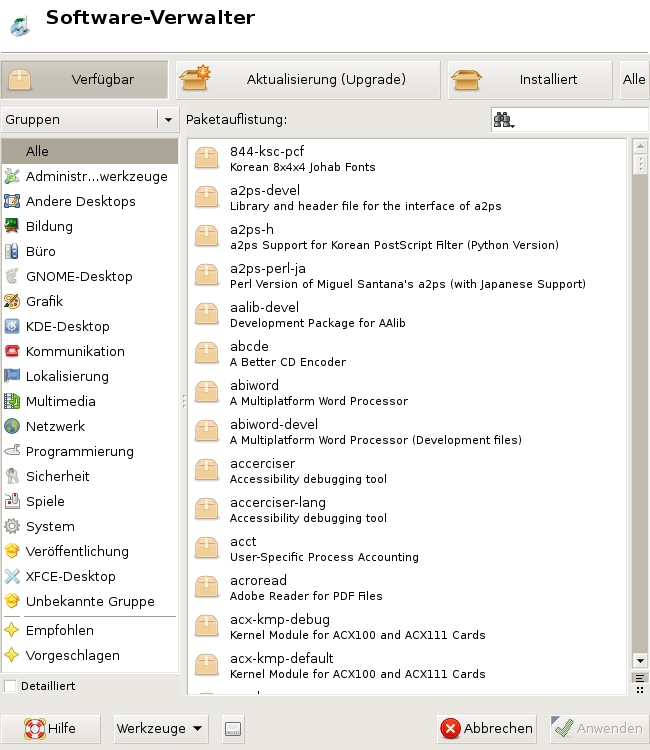650x750 pixels.
Task: Select the abiword-devel package row
Action: click(407, 431)
